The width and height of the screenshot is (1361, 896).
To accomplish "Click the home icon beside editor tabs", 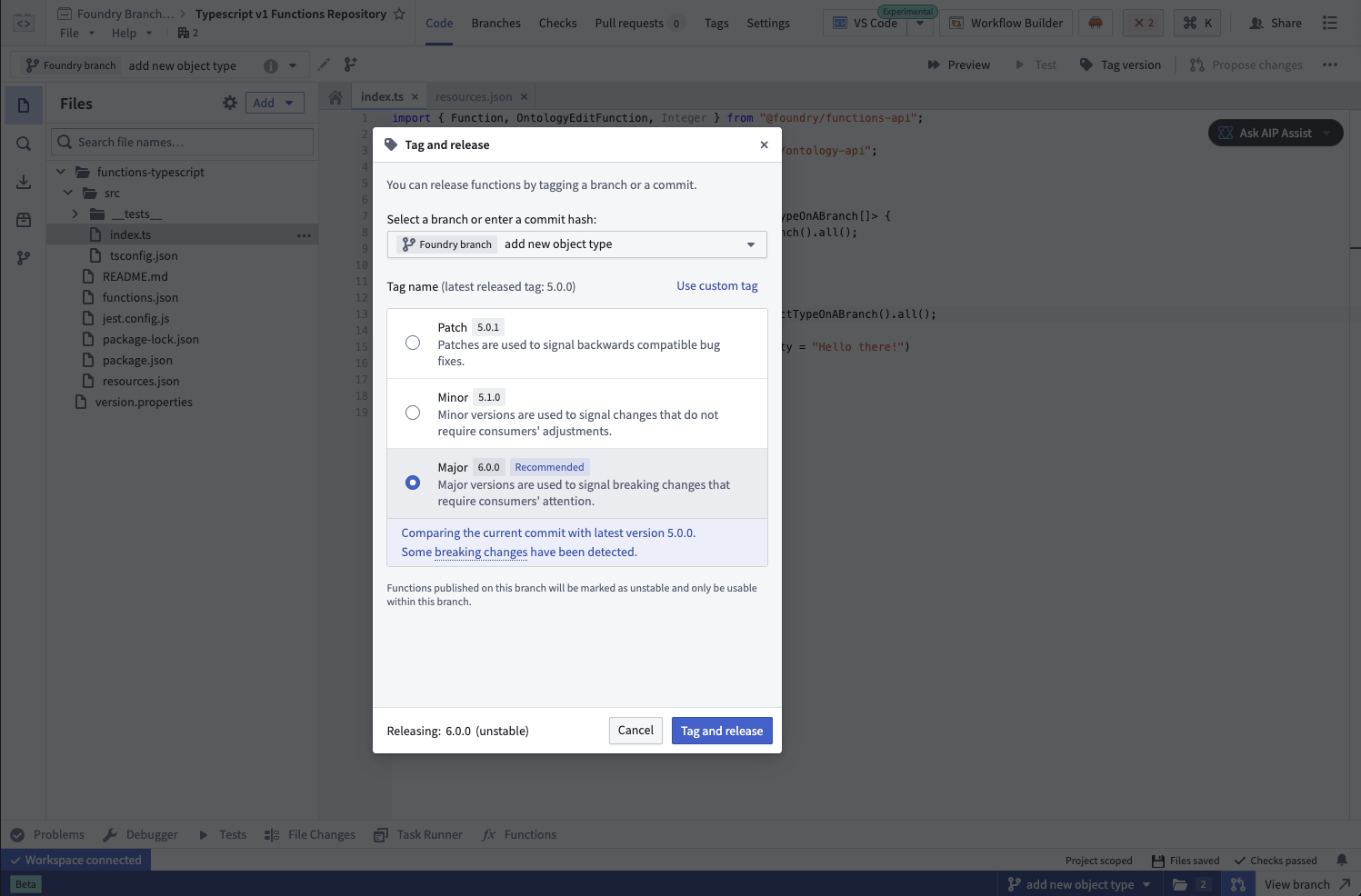I will (335, 97).
